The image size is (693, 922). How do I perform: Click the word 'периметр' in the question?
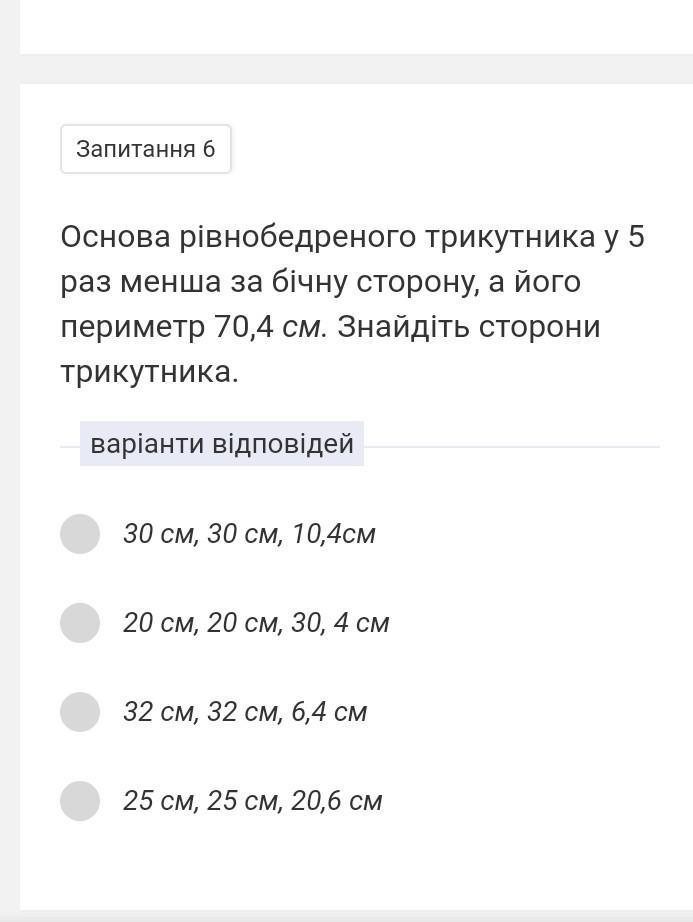(x=132, y=327)
